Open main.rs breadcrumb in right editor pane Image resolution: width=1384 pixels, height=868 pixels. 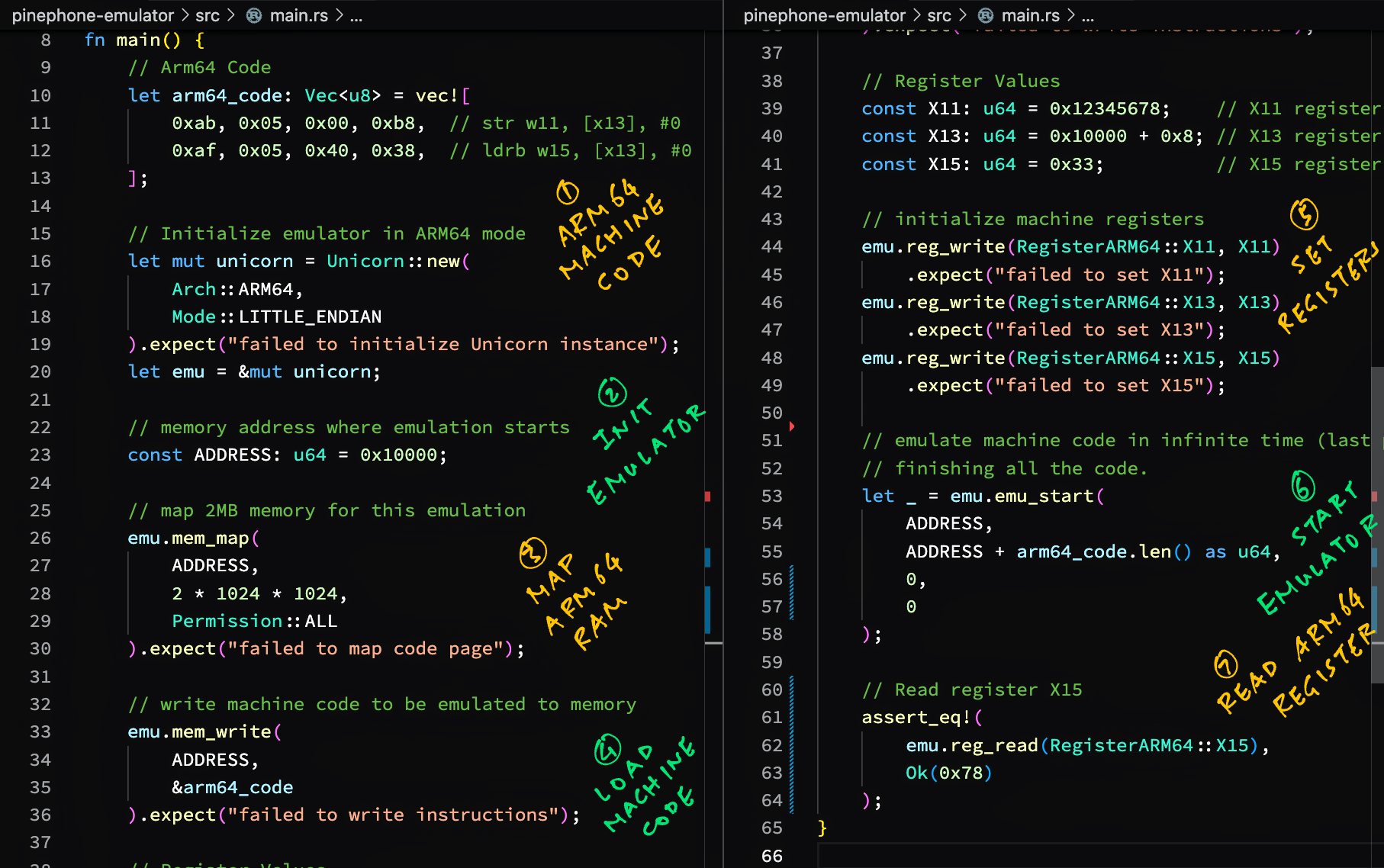point(1030,15)
